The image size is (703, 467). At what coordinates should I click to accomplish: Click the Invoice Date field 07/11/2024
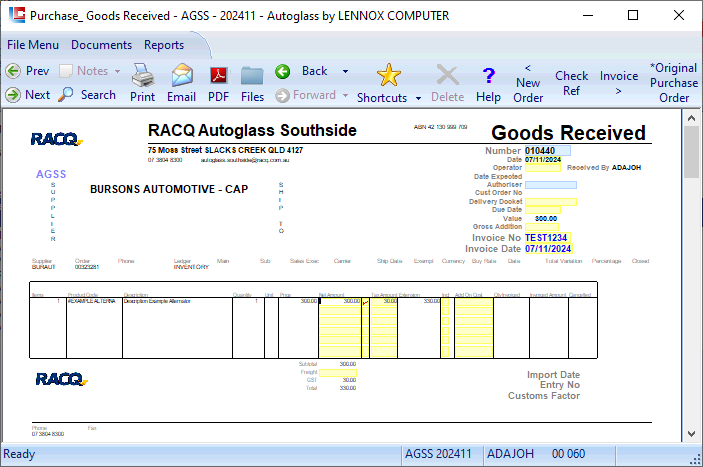pyautogui.click(x=549, y=249)
